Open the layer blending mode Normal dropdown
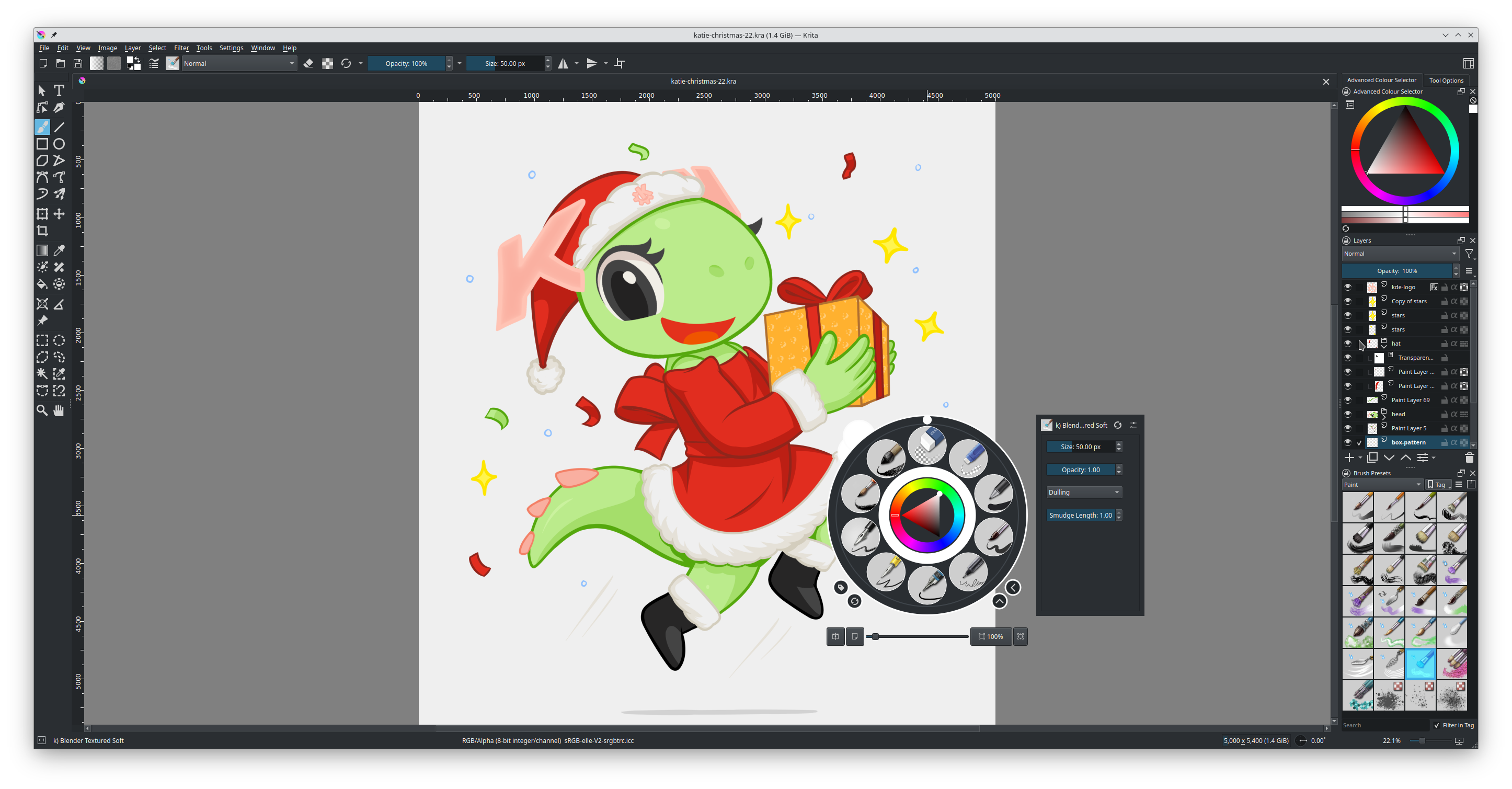The height and width of the screenshot is (789, 1512). (x=1400, y=254)
